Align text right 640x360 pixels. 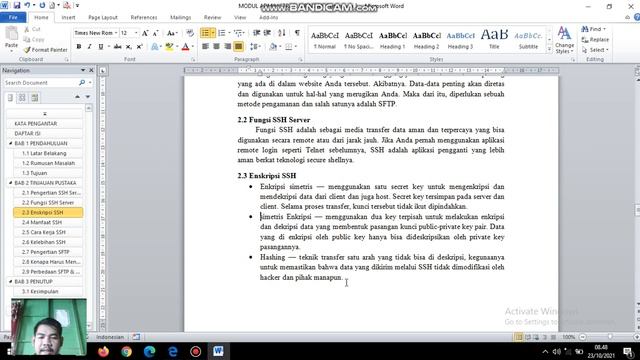(227, 47)
